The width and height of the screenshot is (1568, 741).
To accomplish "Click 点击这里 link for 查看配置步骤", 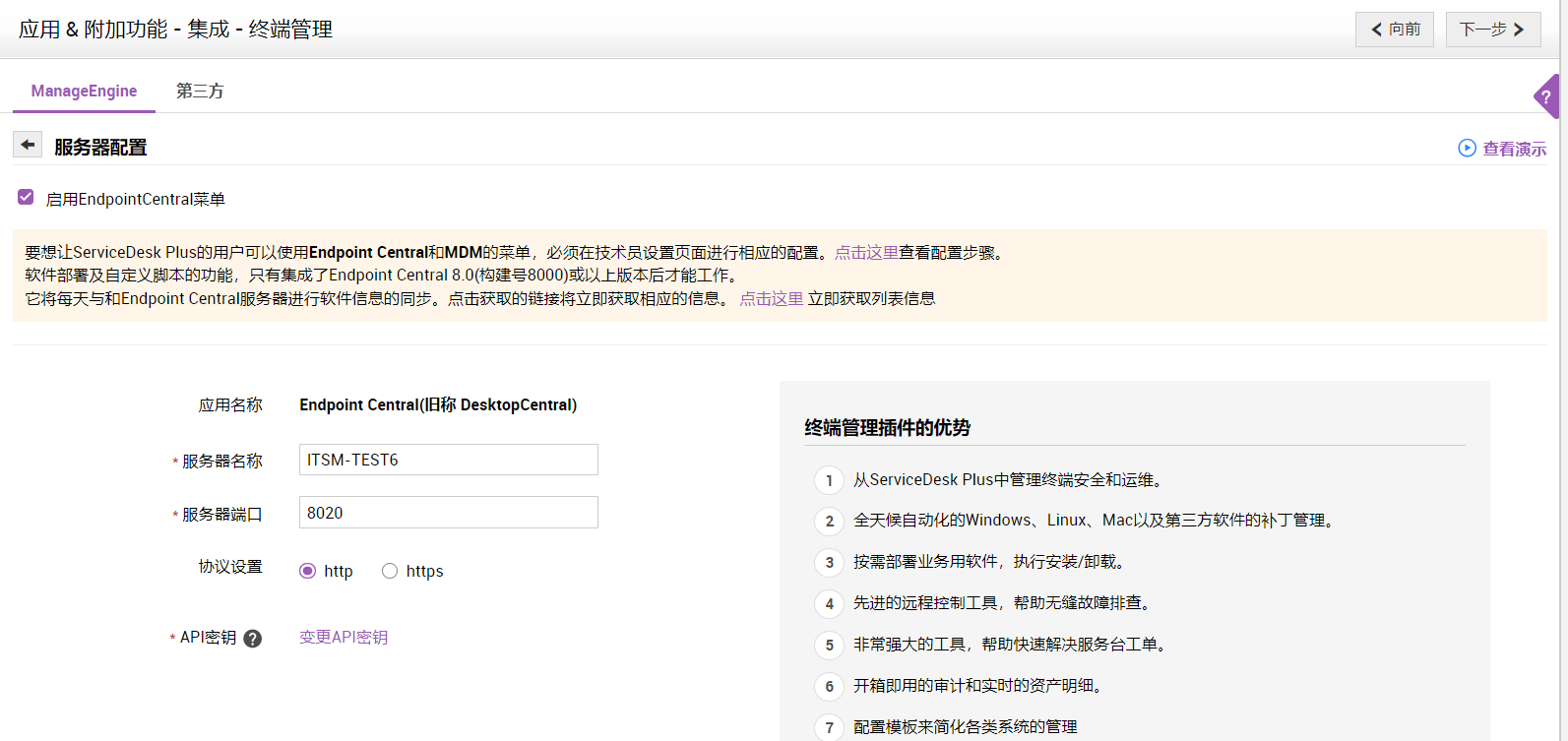I will click(866, 253).
